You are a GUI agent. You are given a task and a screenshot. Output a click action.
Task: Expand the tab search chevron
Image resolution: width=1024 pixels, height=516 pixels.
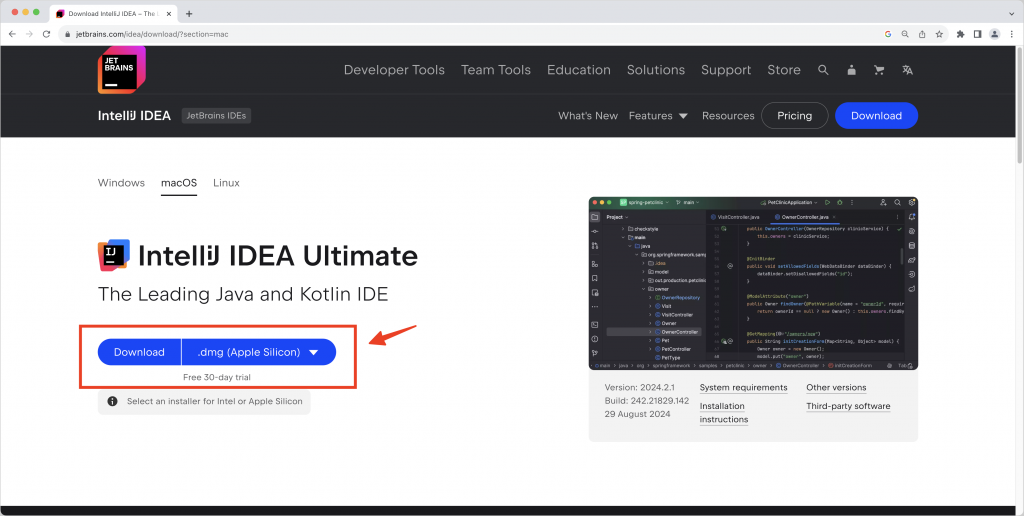click(x=1012, y=14)
